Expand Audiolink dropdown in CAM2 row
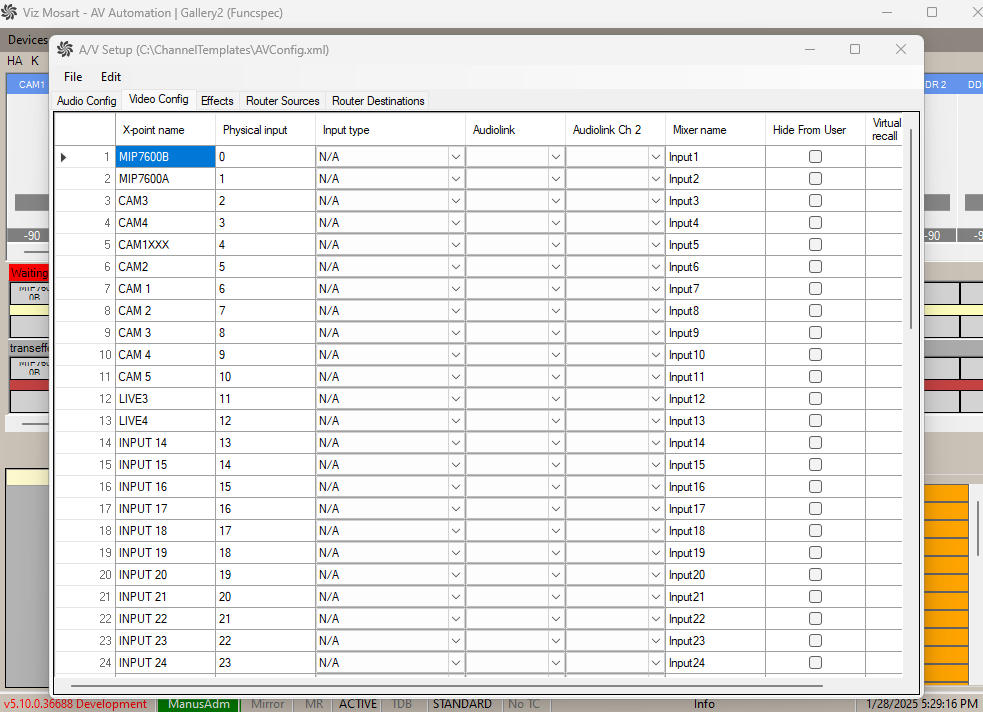This screenshot has height=712, width=983. (555, 267)
